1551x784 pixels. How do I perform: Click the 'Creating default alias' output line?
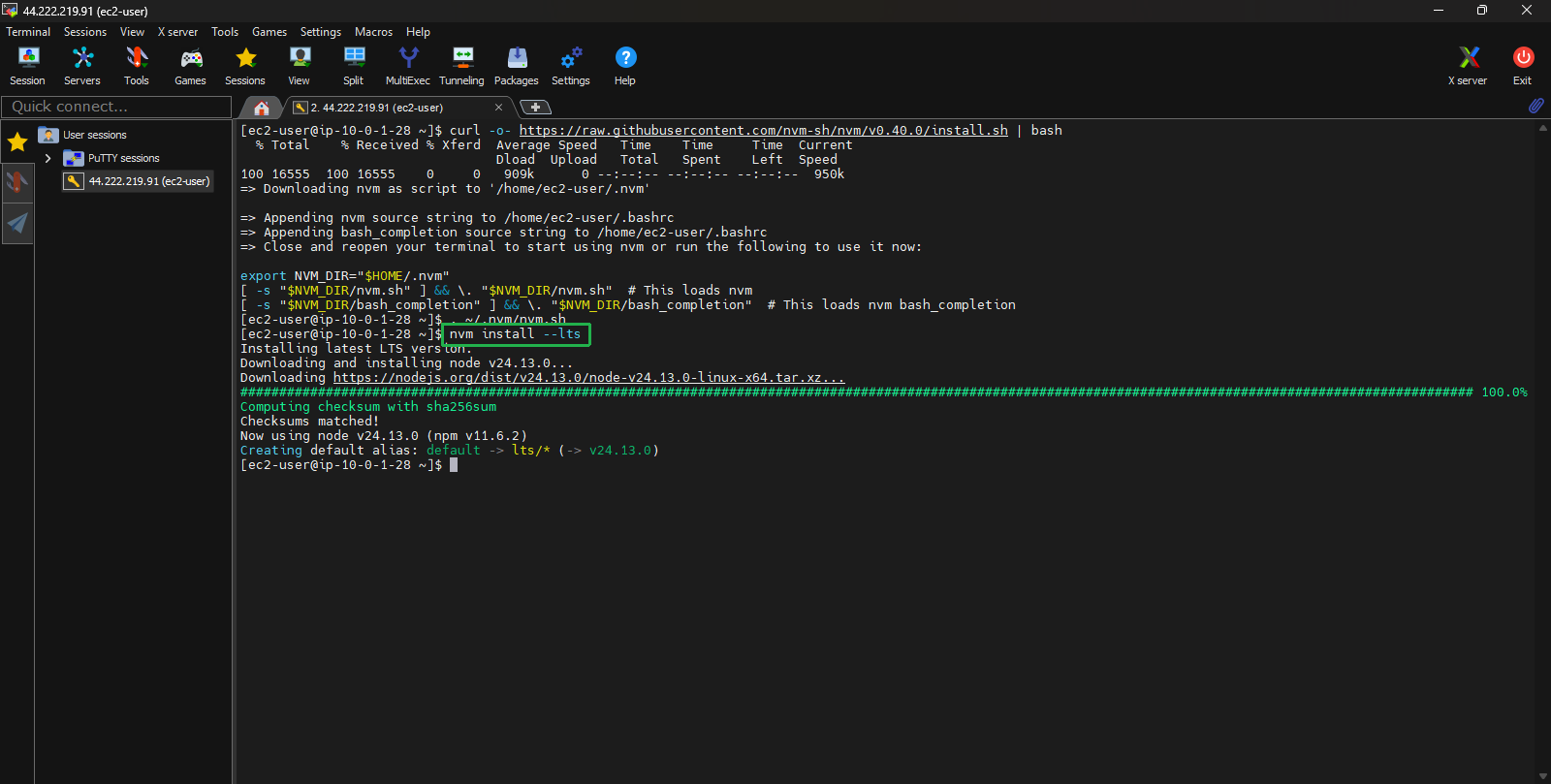[450, 451]
